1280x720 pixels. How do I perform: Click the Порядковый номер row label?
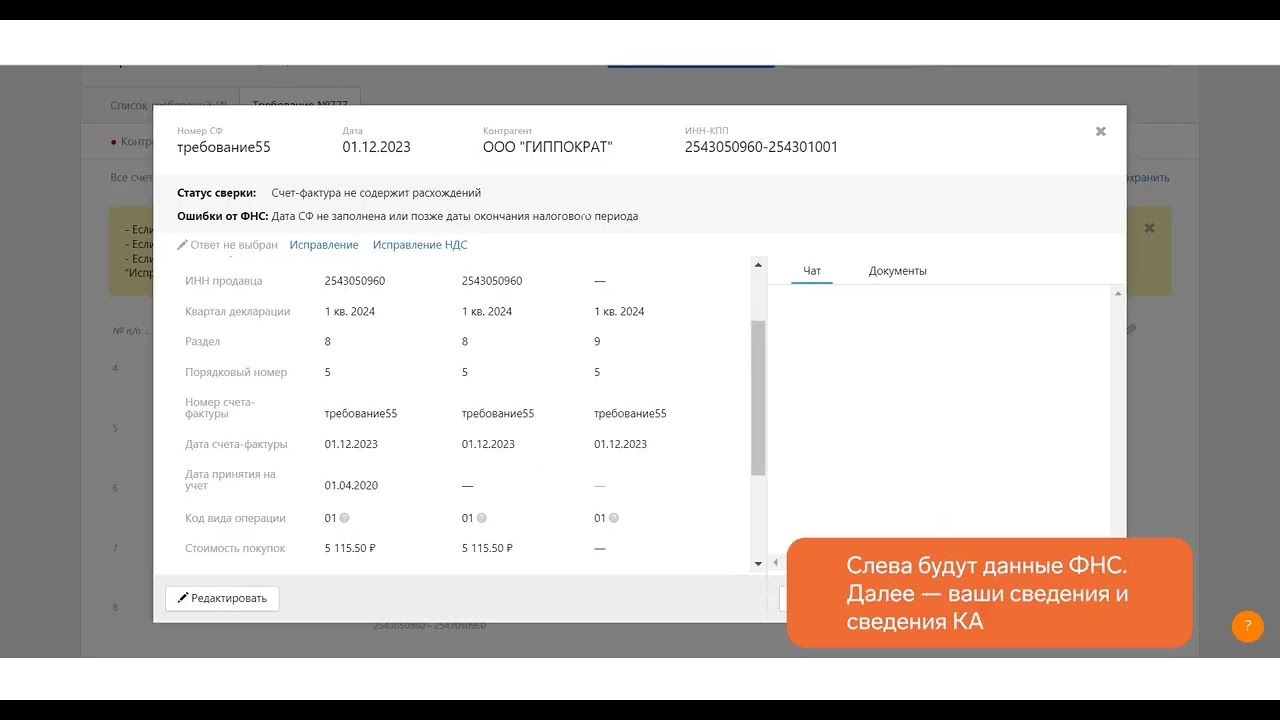coord(236,372)
